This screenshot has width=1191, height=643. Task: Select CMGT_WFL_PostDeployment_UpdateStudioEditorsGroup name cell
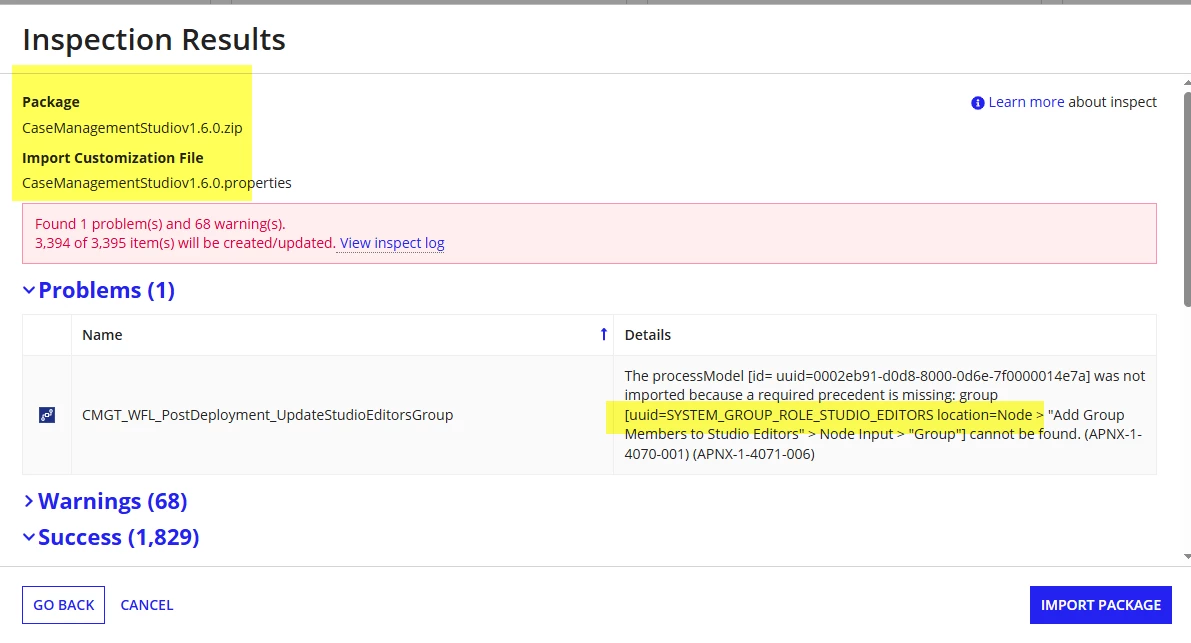point(343,415)
